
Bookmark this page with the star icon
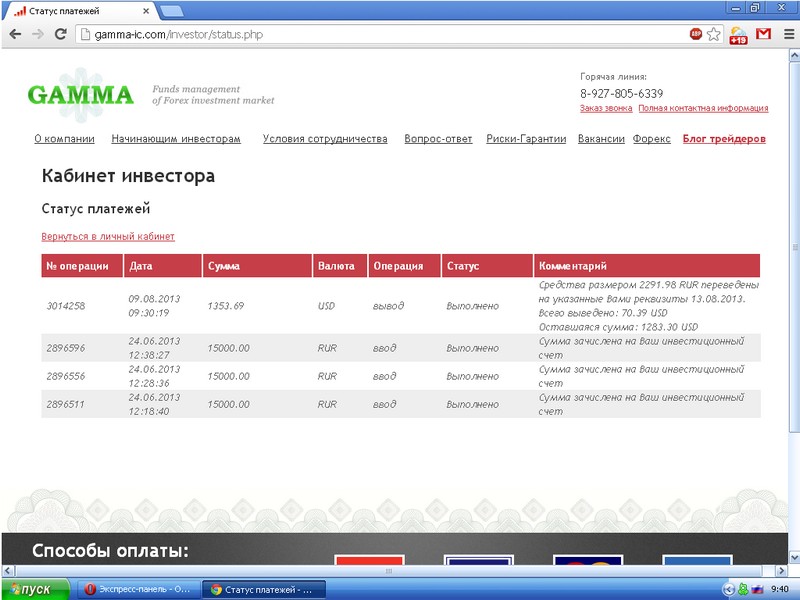coord(714,34)
